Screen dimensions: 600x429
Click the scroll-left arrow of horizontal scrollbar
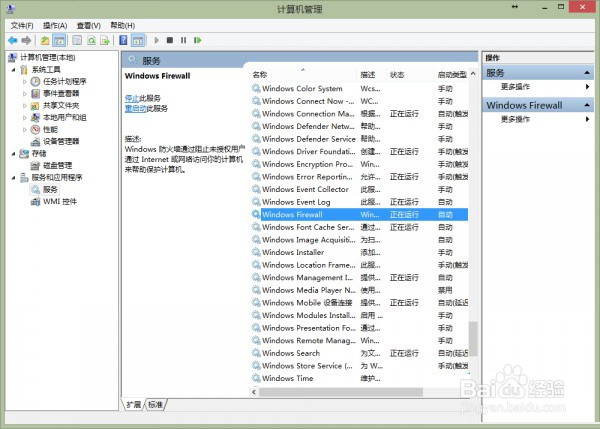click(x=254, y=392)
